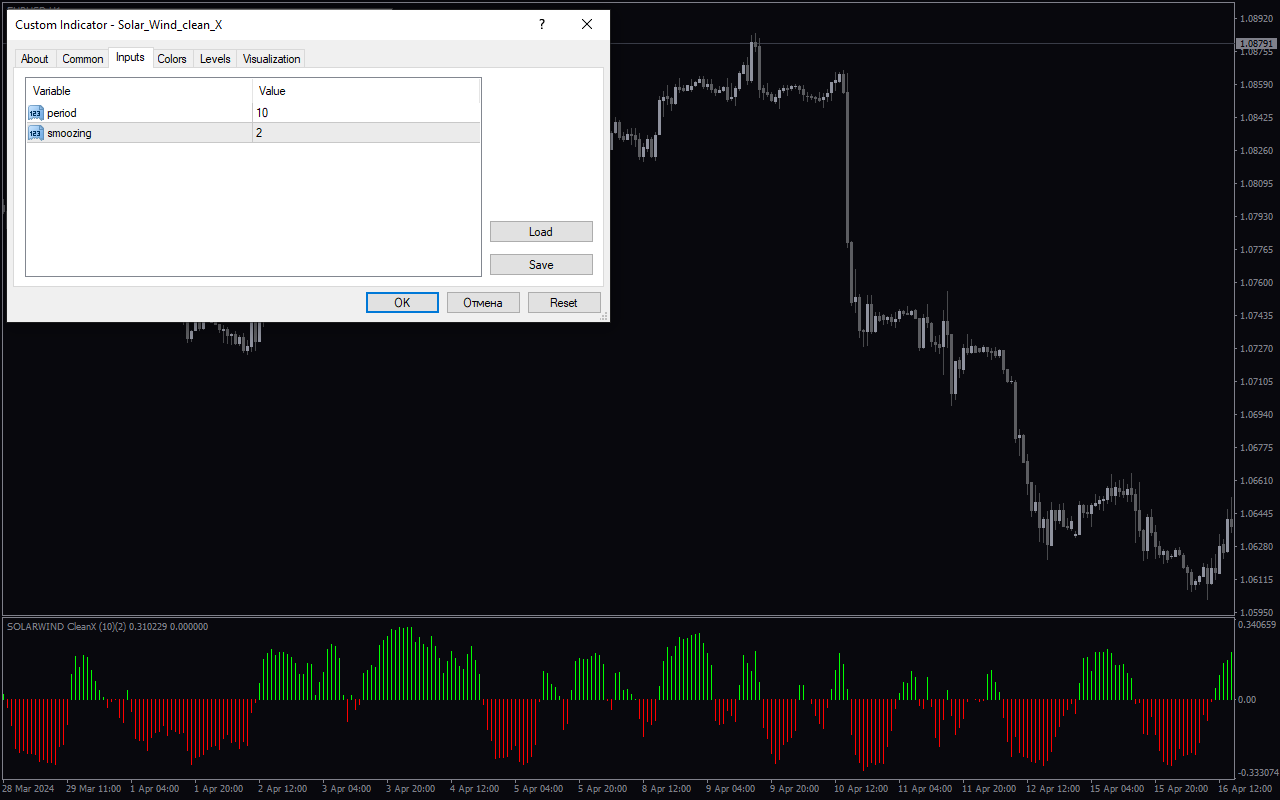This screenshot has height=800, width=1280.
Task: Select the smoozing variable row
Action: pos(253,133)
